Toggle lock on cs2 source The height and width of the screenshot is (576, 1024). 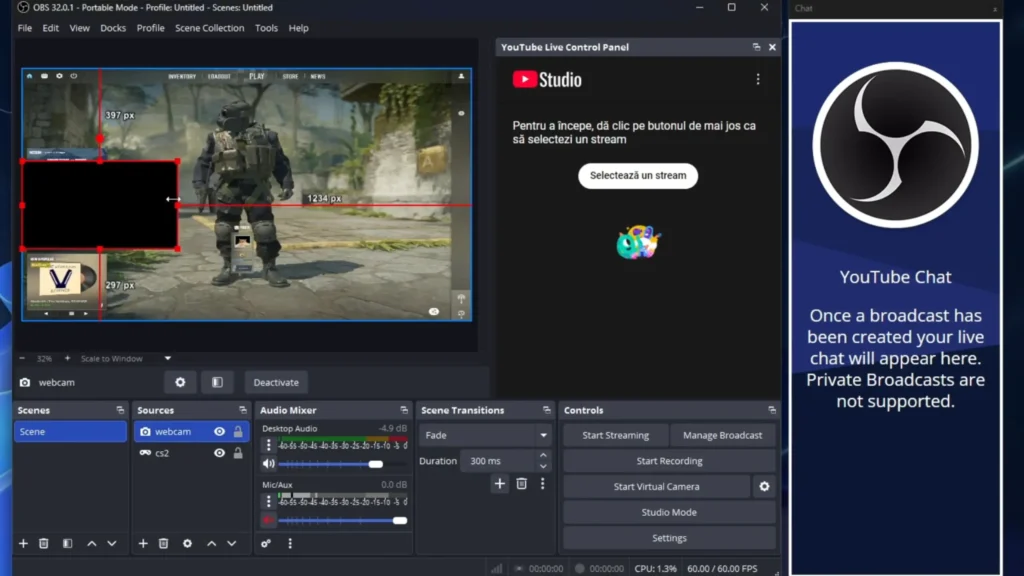238,453
